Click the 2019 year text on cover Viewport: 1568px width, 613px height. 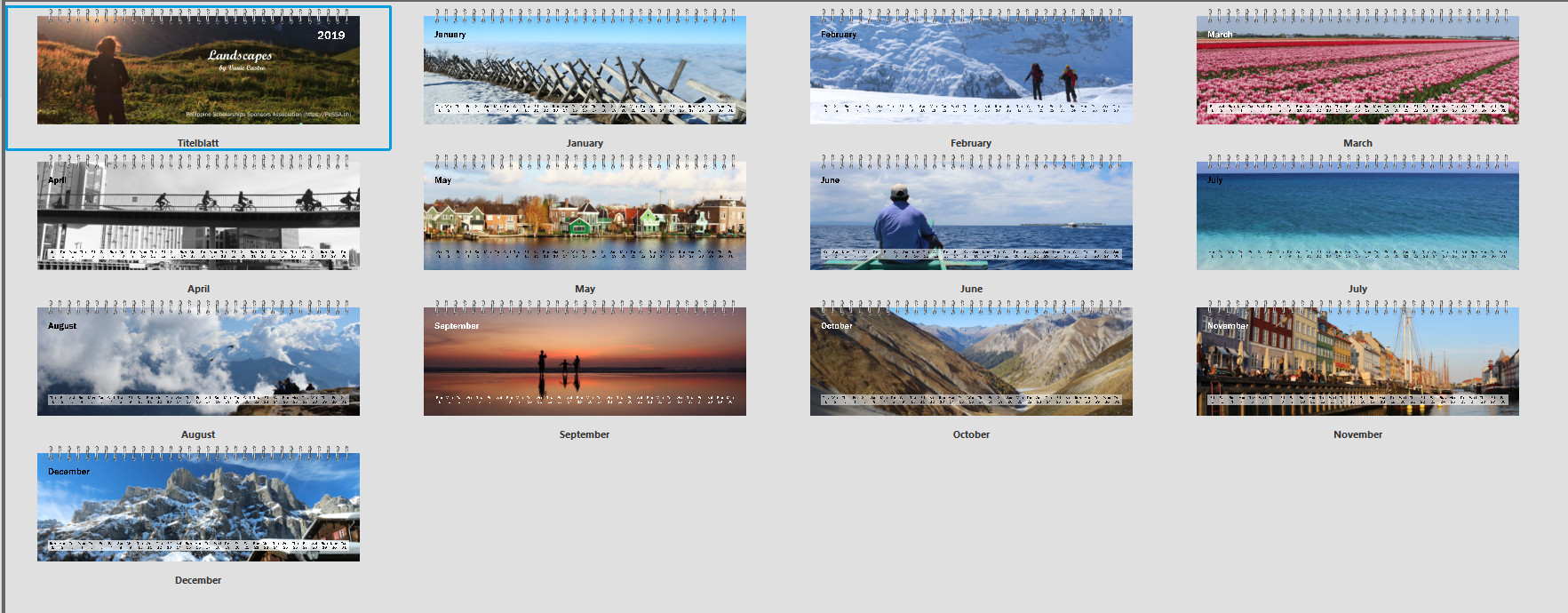330,36
